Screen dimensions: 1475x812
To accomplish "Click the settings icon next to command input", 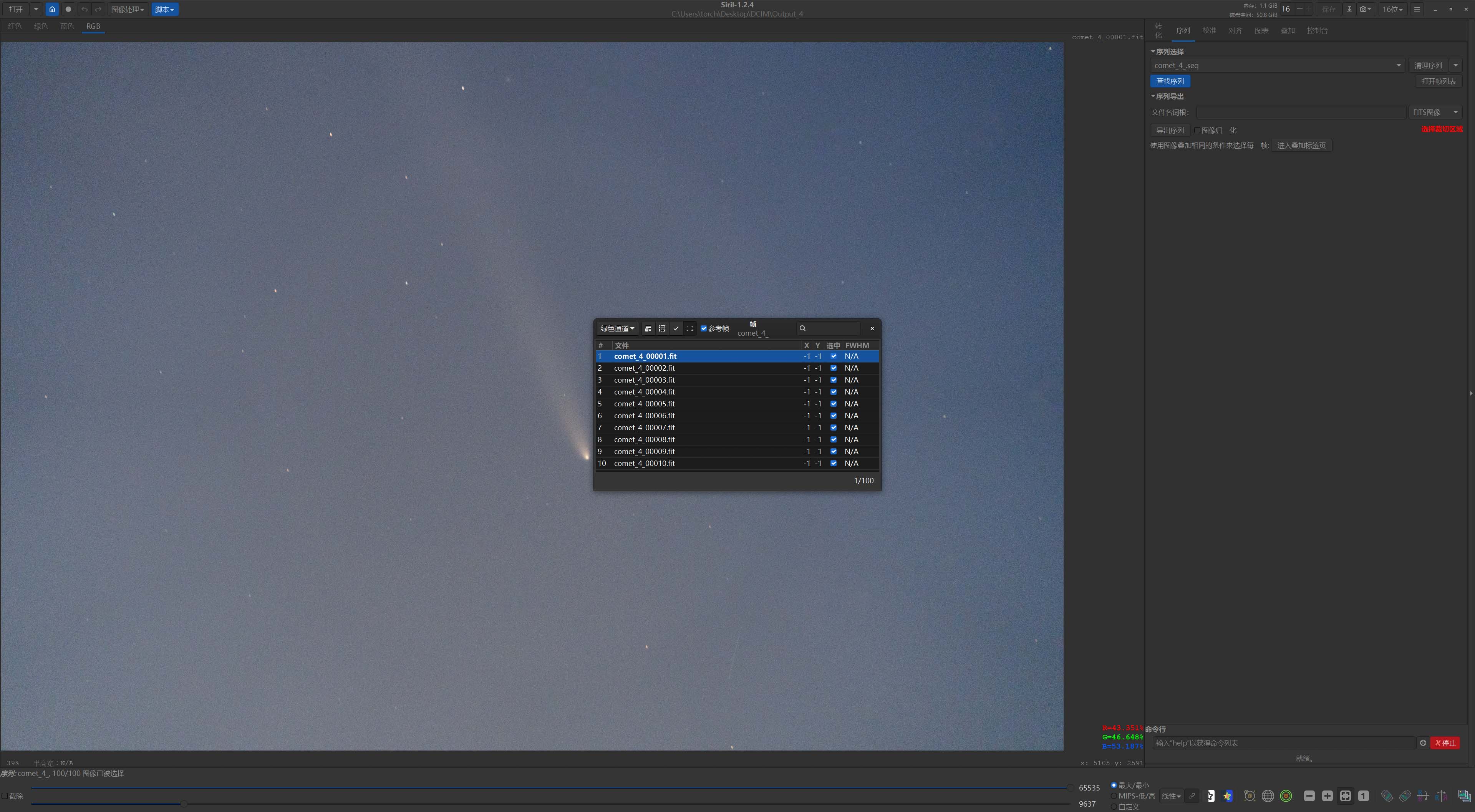I will click(1423, 743).
